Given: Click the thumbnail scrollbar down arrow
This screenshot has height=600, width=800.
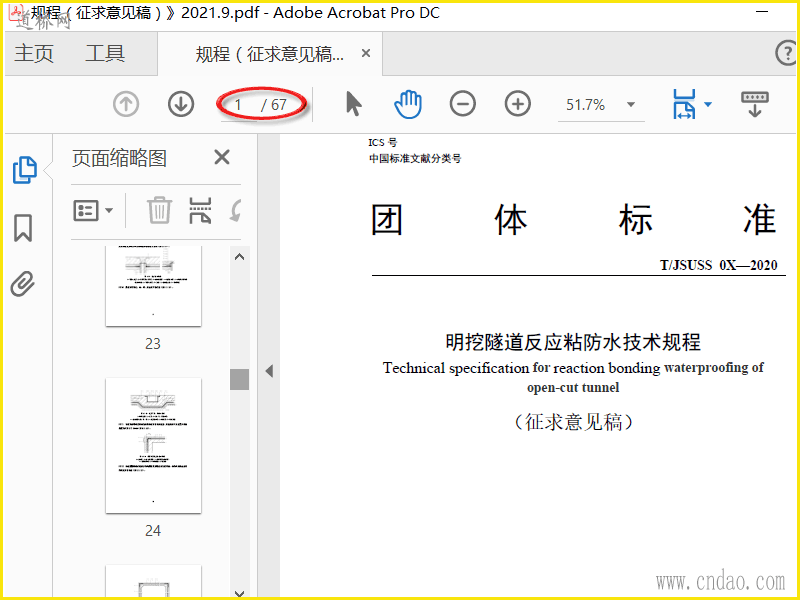Looking at the screenshot, I should point(239,592).
